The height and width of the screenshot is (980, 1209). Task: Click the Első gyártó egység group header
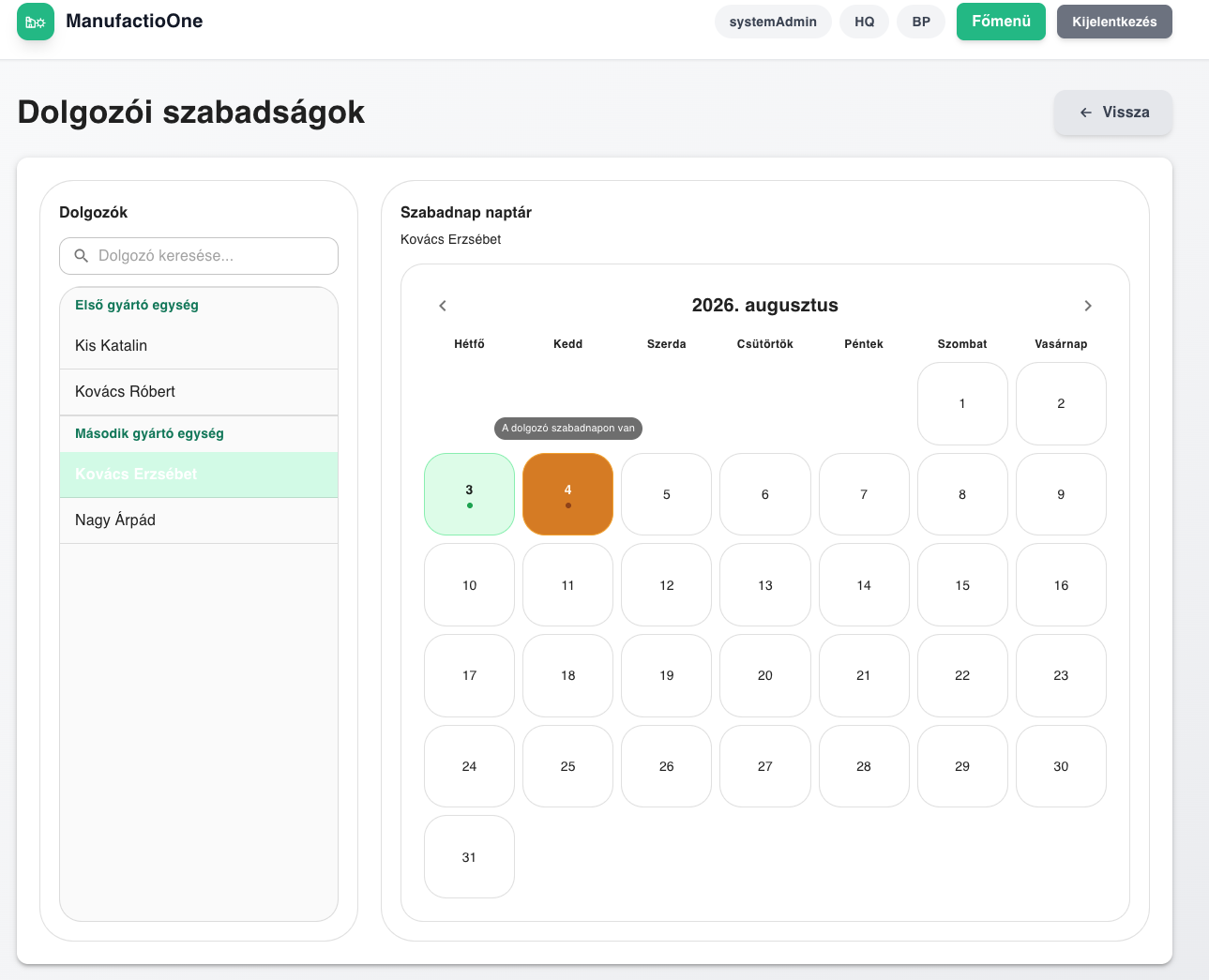pos(137,305)
